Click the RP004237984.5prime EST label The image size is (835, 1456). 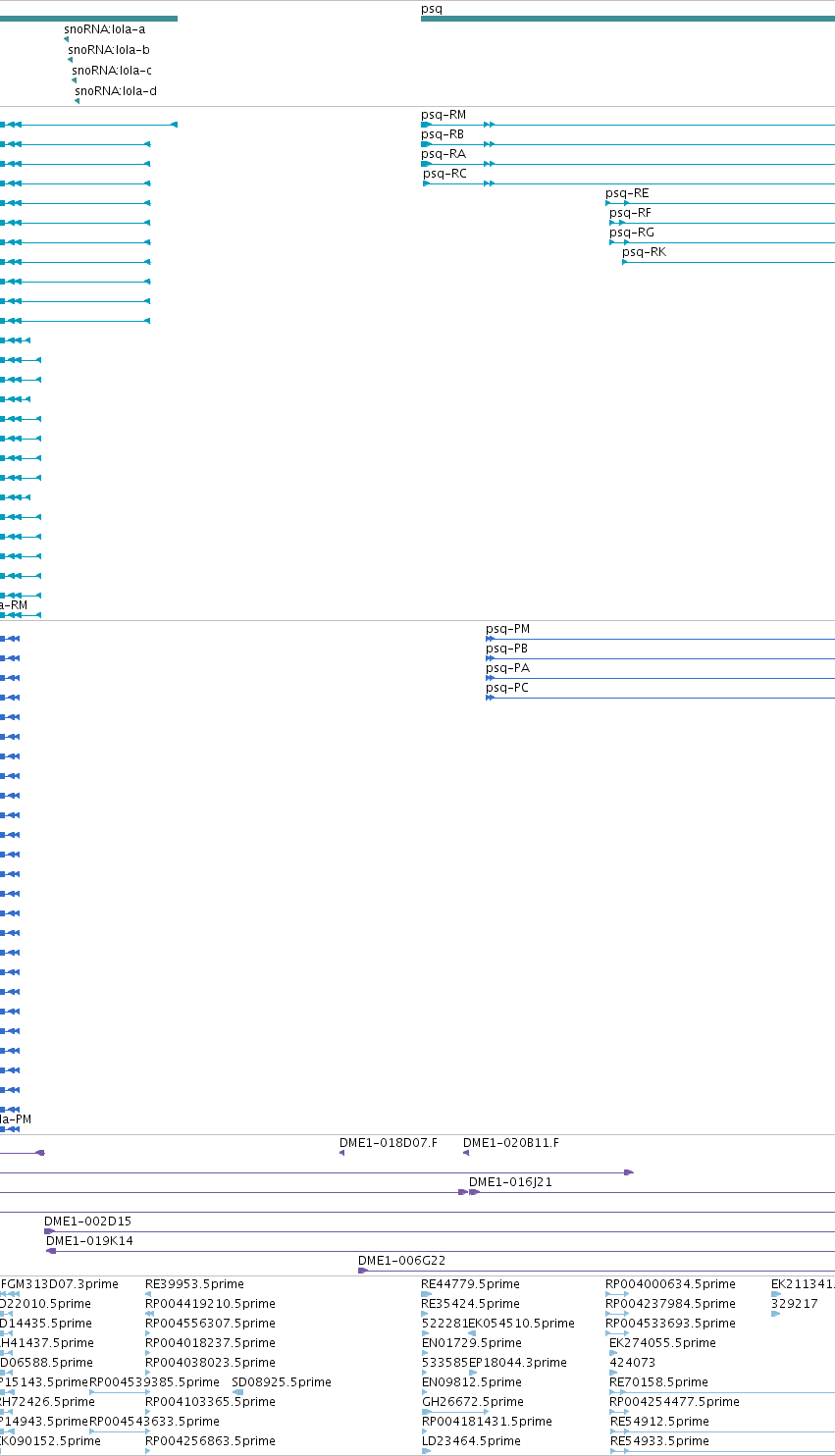coord(670,1304)
